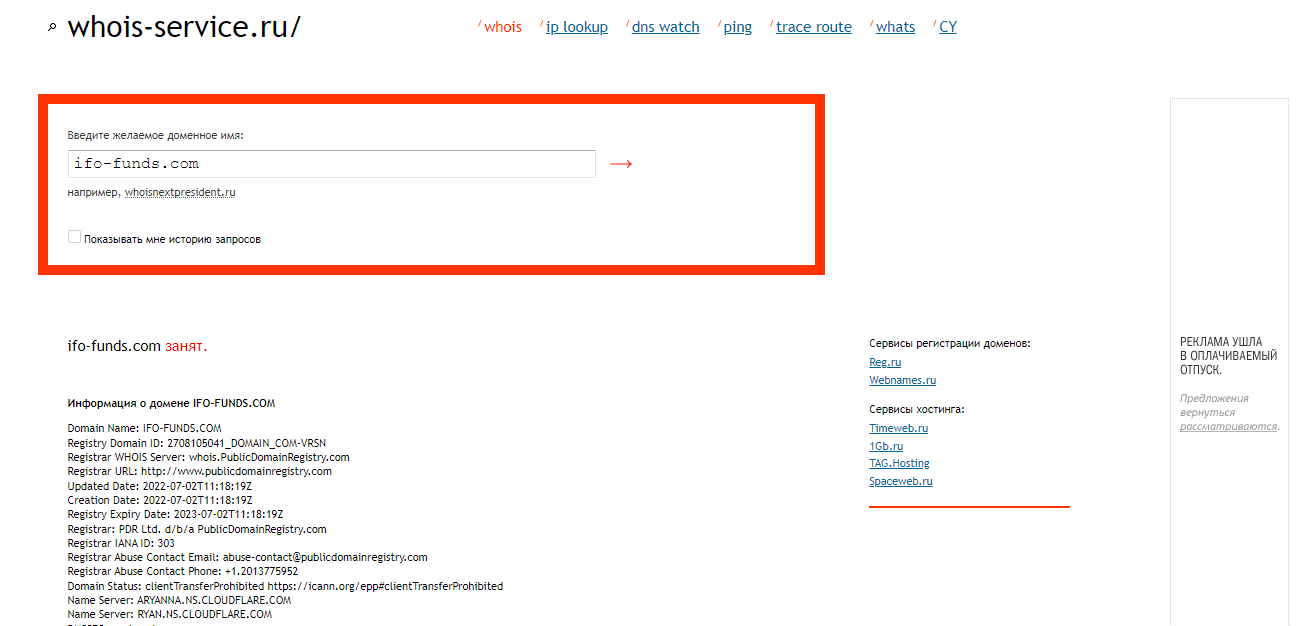Open the Reg.ru registrar link

point(885,362)
